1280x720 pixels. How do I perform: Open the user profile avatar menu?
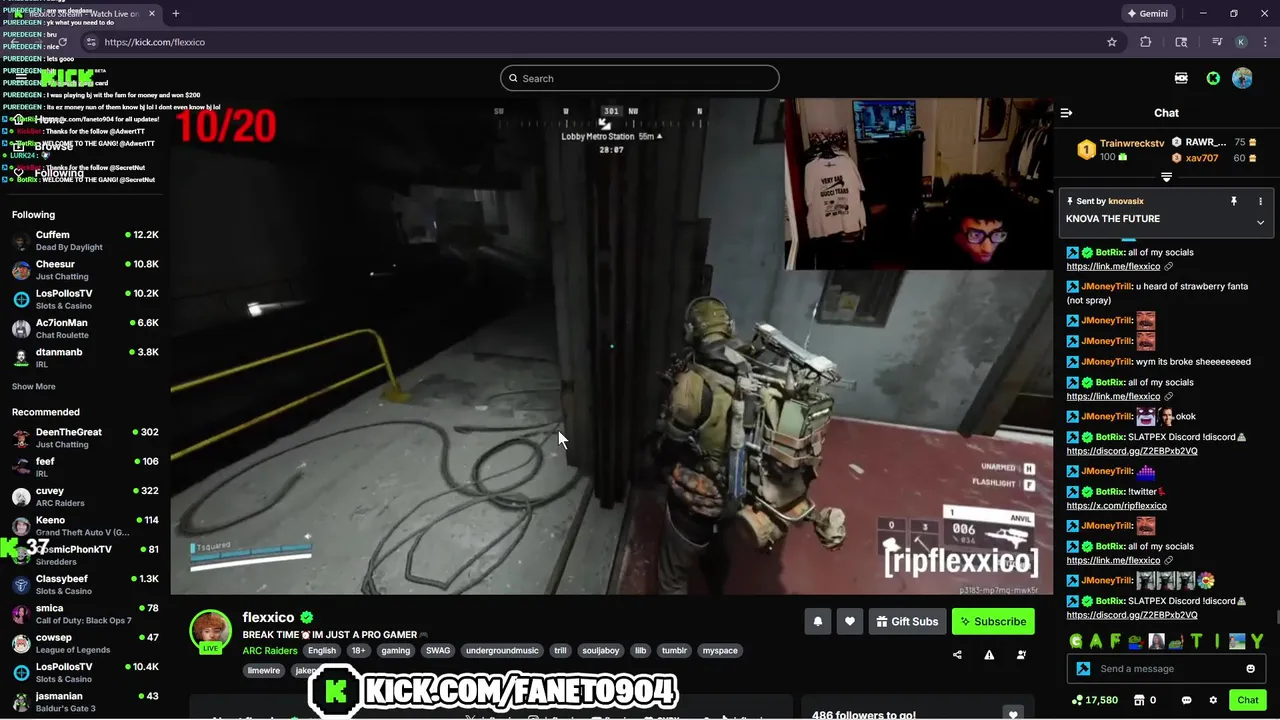tap(1242, 78)
